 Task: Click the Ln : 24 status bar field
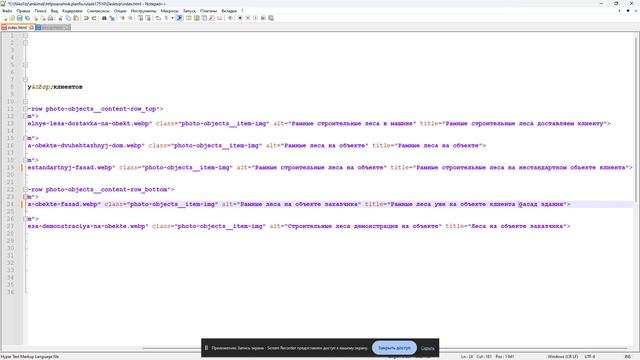[x=467, y=357]
